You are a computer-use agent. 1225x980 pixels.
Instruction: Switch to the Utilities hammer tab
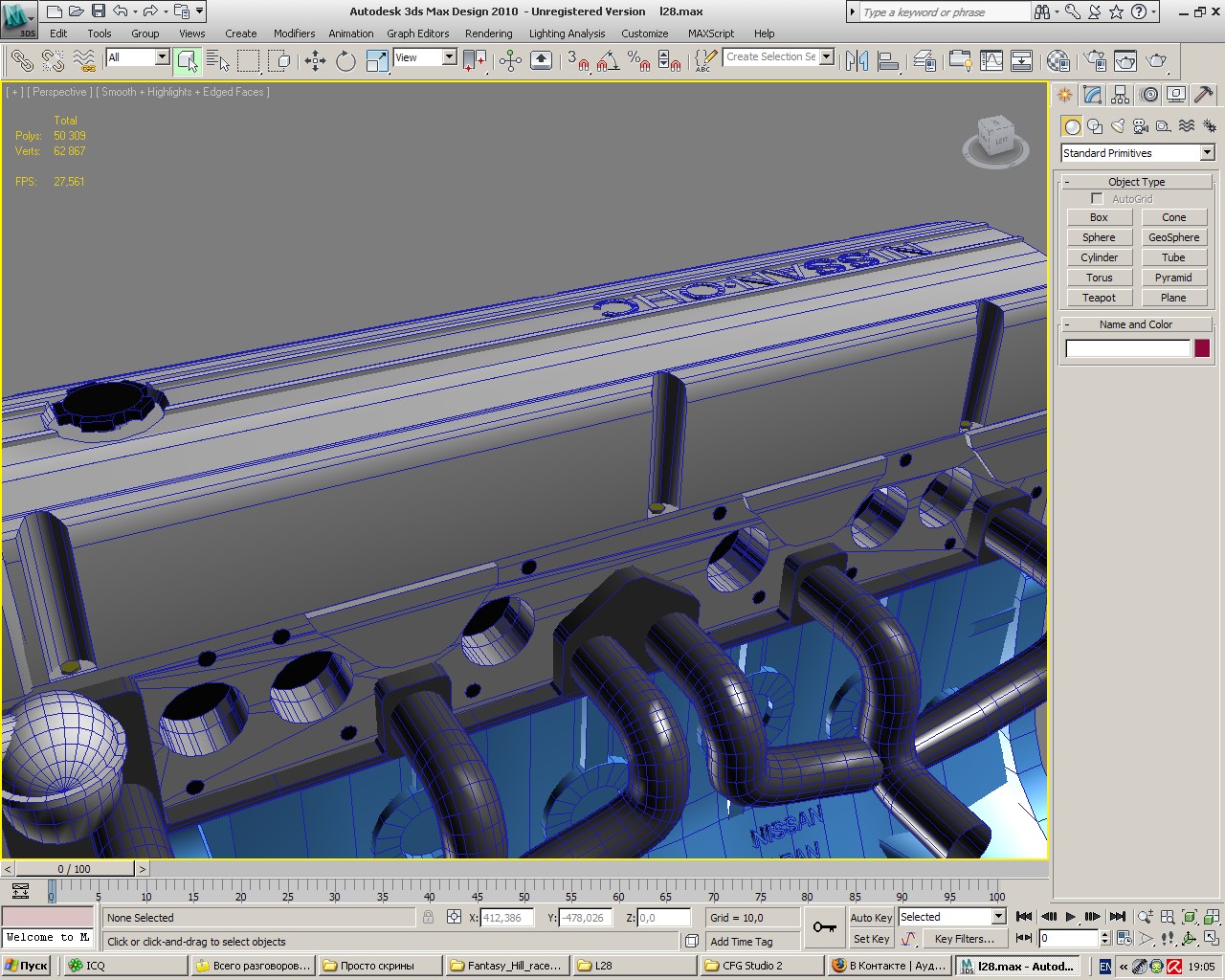tap(1204, 95)
